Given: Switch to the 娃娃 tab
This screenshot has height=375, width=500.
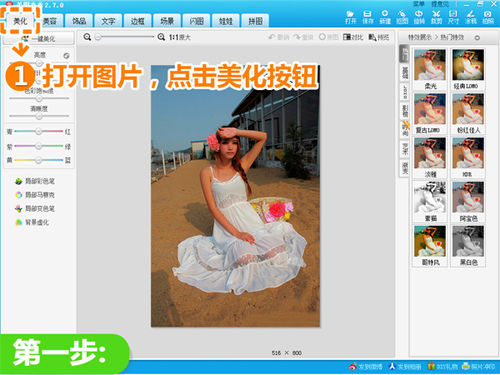Looking at the screenshot, I should pyautogui.click(x=226, y=21).
